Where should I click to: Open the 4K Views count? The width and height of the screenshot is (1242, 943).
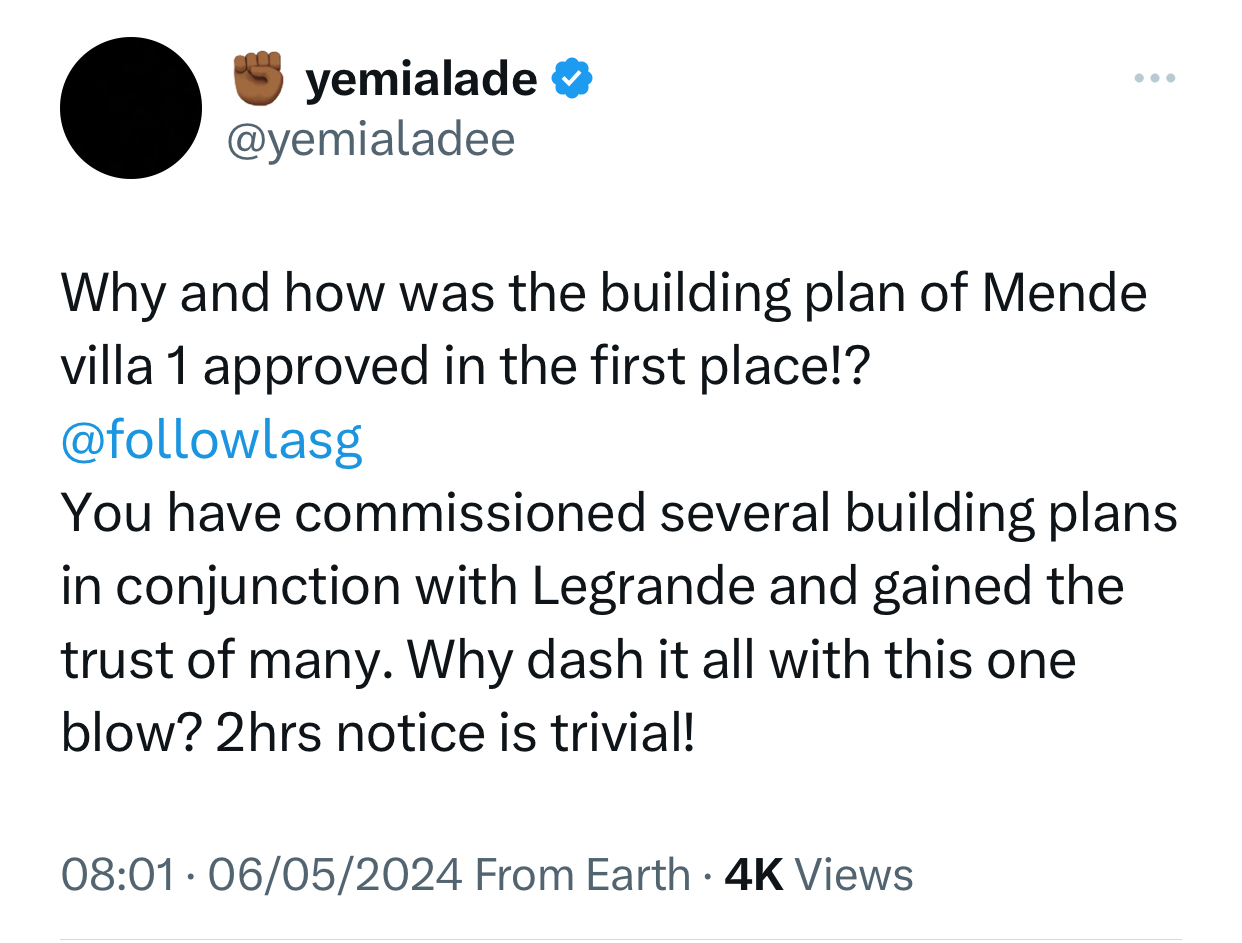coord(818,875)
